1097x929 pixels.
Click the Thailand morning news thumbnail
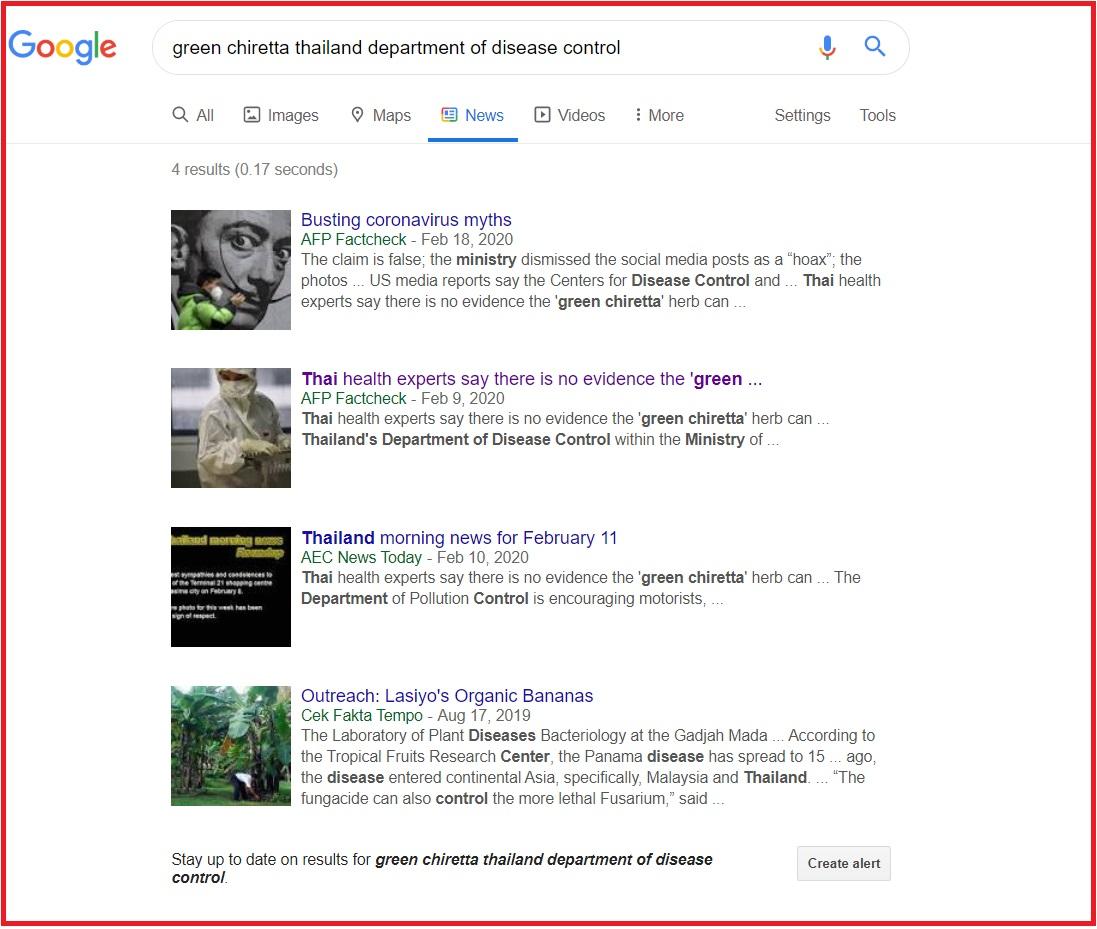click(231, 587)
